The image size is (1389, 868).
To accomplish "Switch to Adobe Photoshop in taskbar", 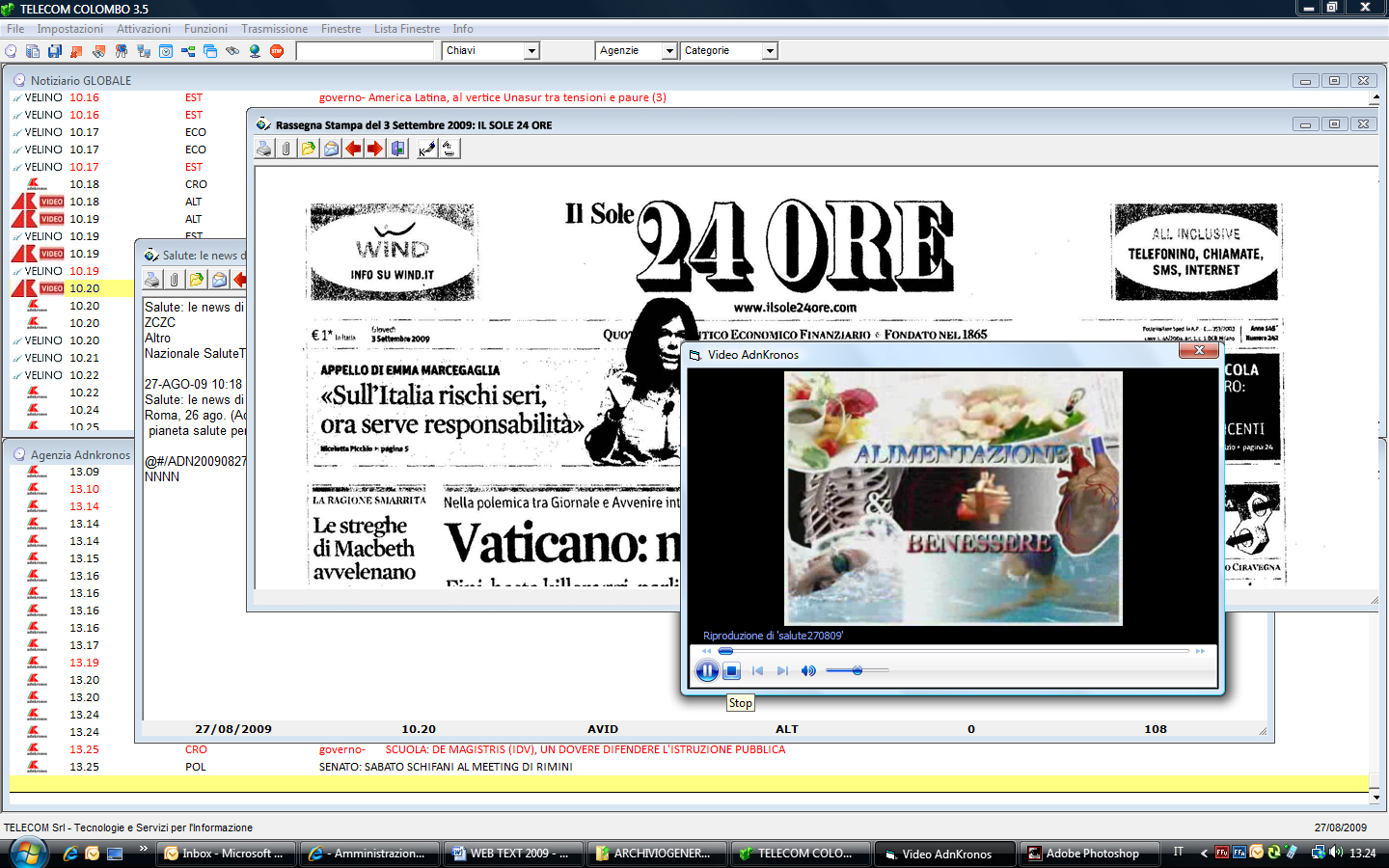I will coord(1089,854).
